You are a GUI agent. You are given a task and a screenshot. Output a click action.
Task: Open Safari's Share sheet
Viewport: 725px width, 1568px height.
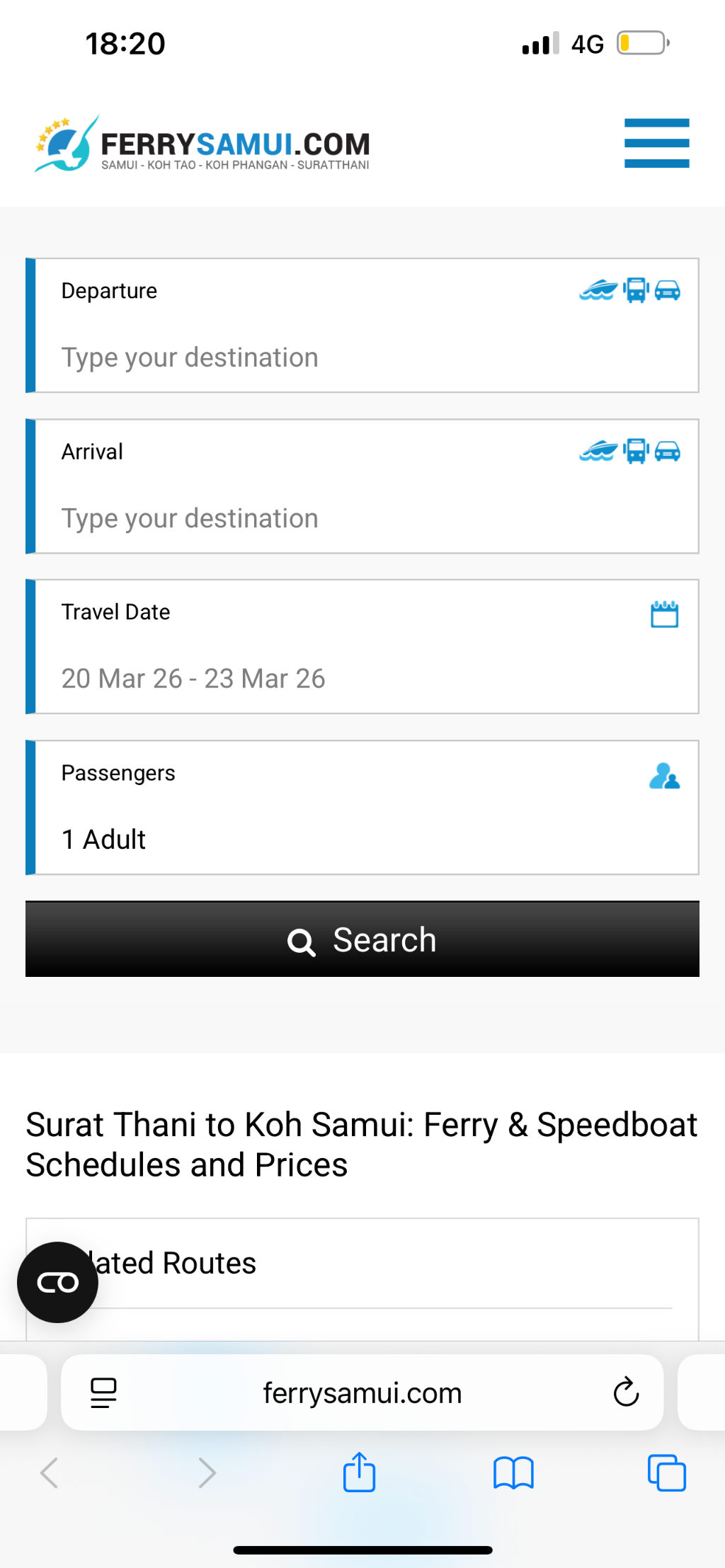(x=359, y=1473)
